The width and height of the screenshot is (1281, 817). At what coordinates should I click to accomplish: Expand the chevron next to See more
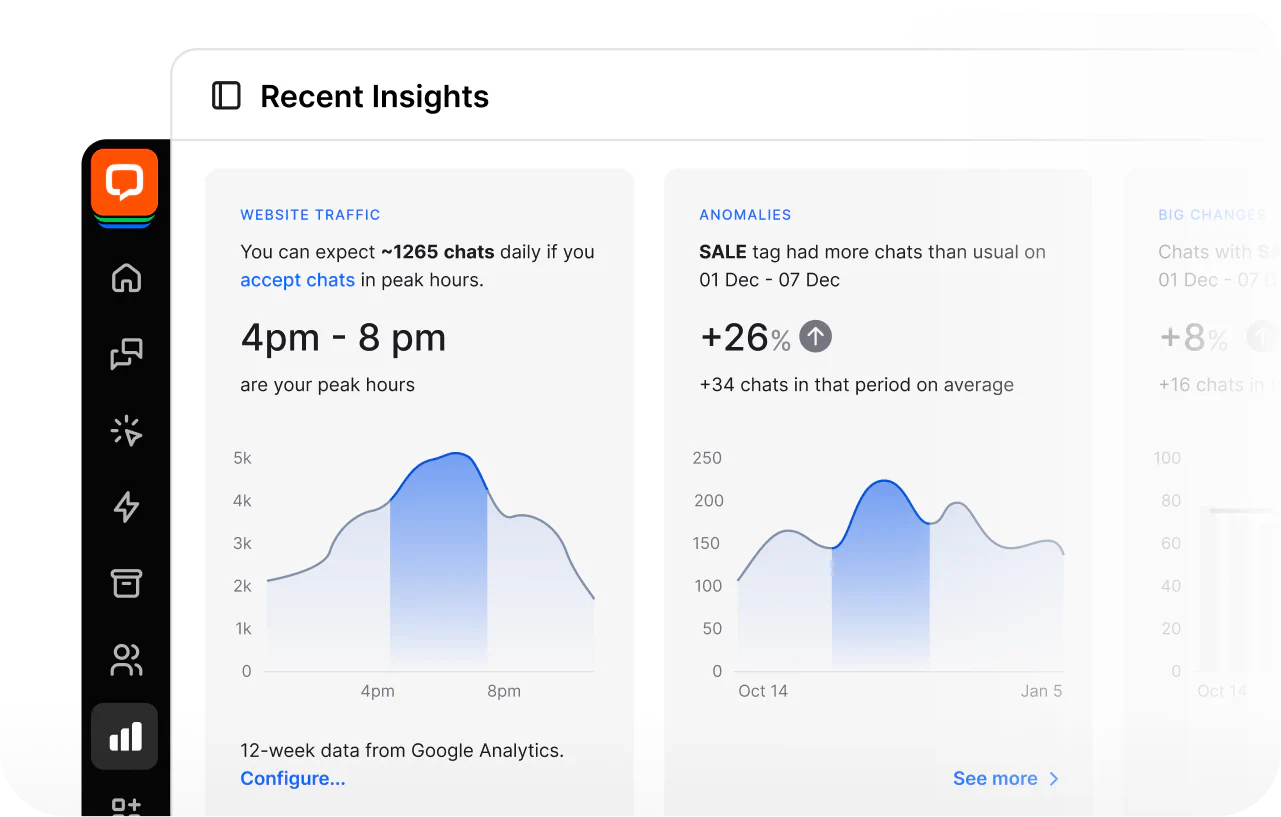[x=1052, y=778]
